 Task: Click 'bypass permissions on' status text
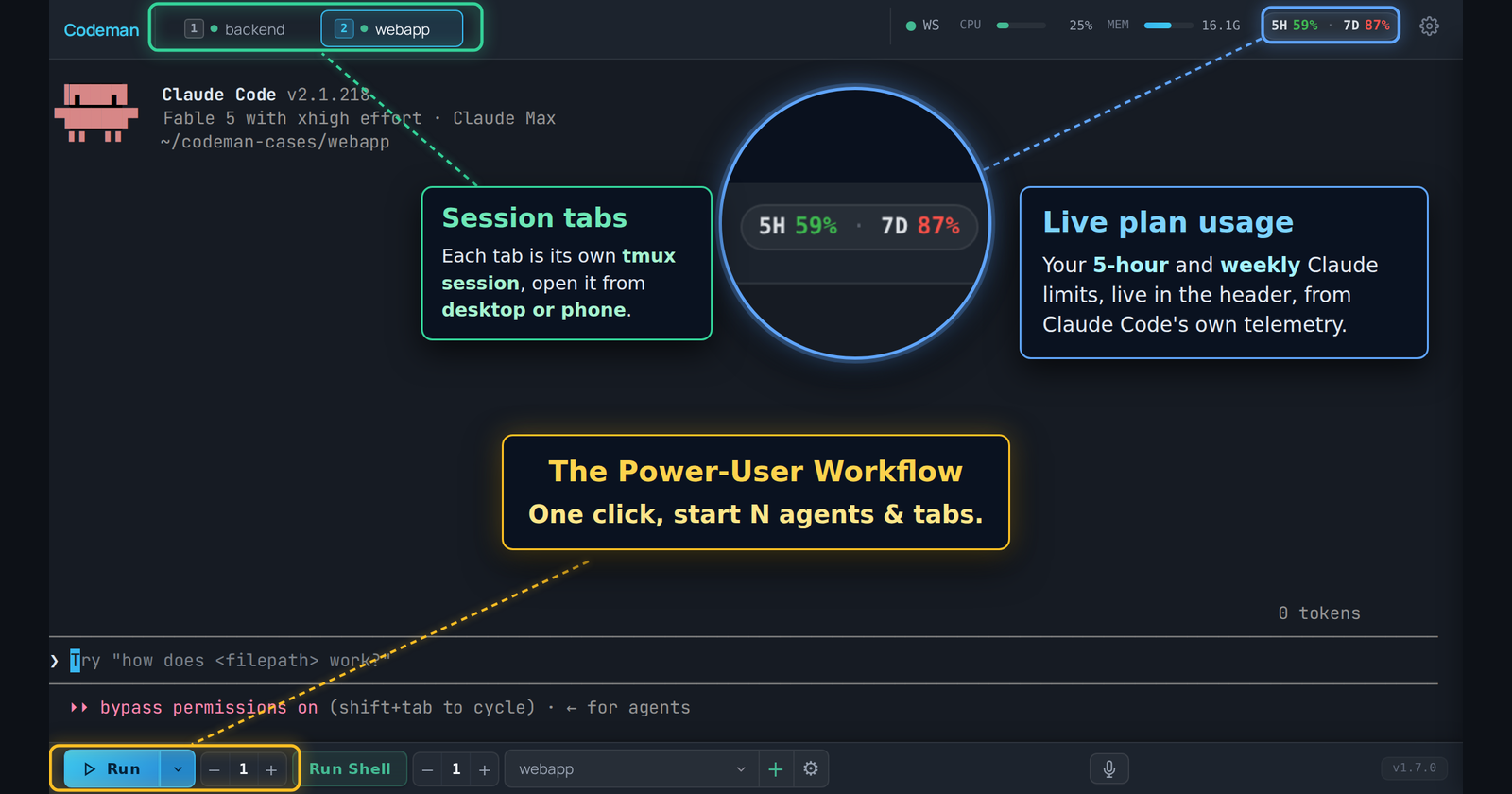(209, 708)
